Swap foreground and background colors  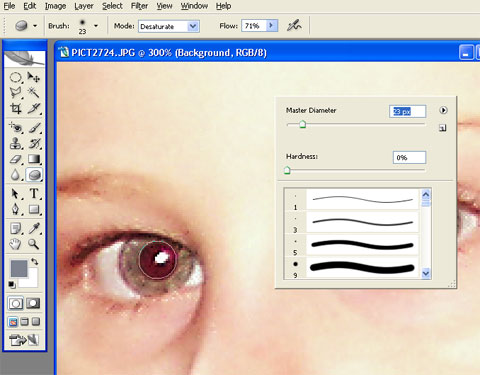[x=35, y=262]
